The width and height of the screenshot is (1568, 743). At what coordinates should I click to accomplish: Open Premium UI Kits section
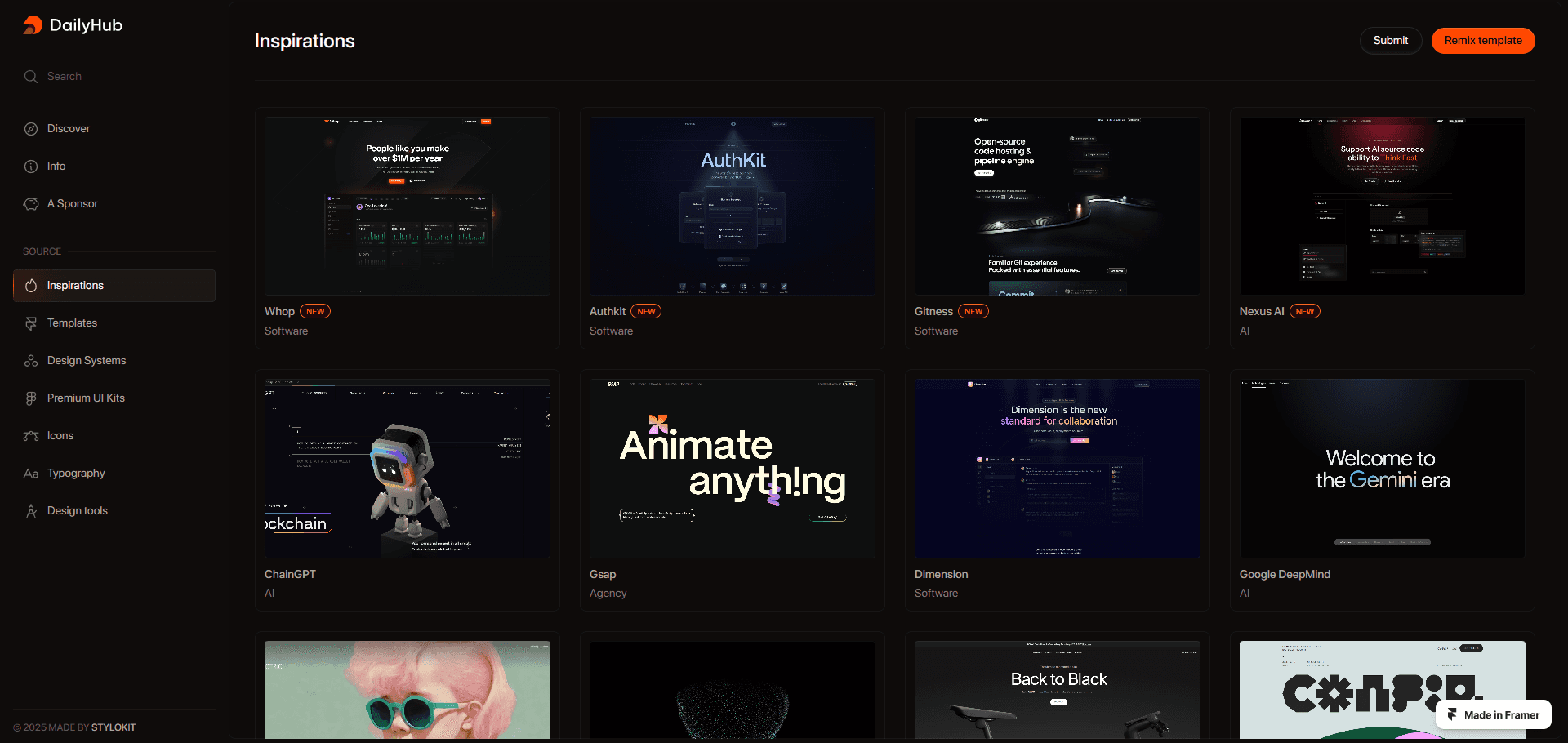114,398
